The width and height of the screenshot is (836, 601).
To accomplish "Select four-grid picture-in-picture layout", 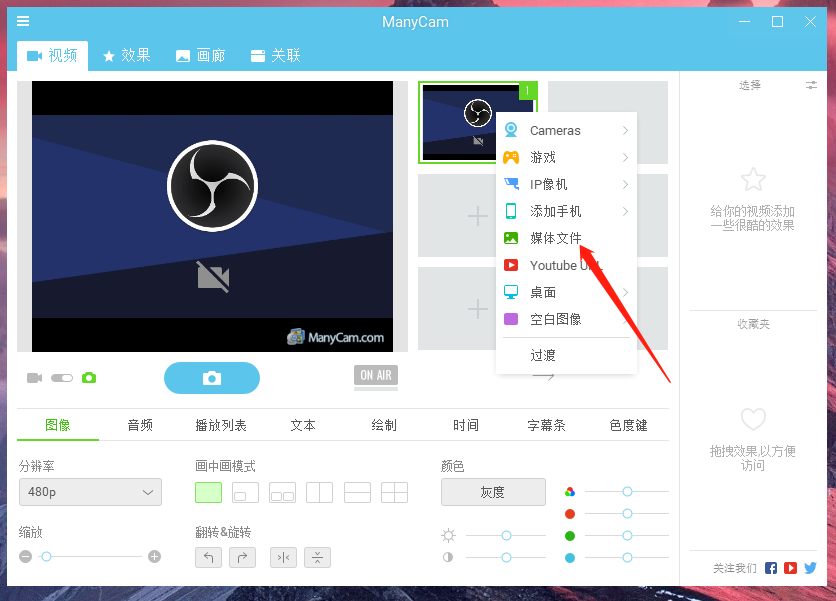I will coord(395,492).
